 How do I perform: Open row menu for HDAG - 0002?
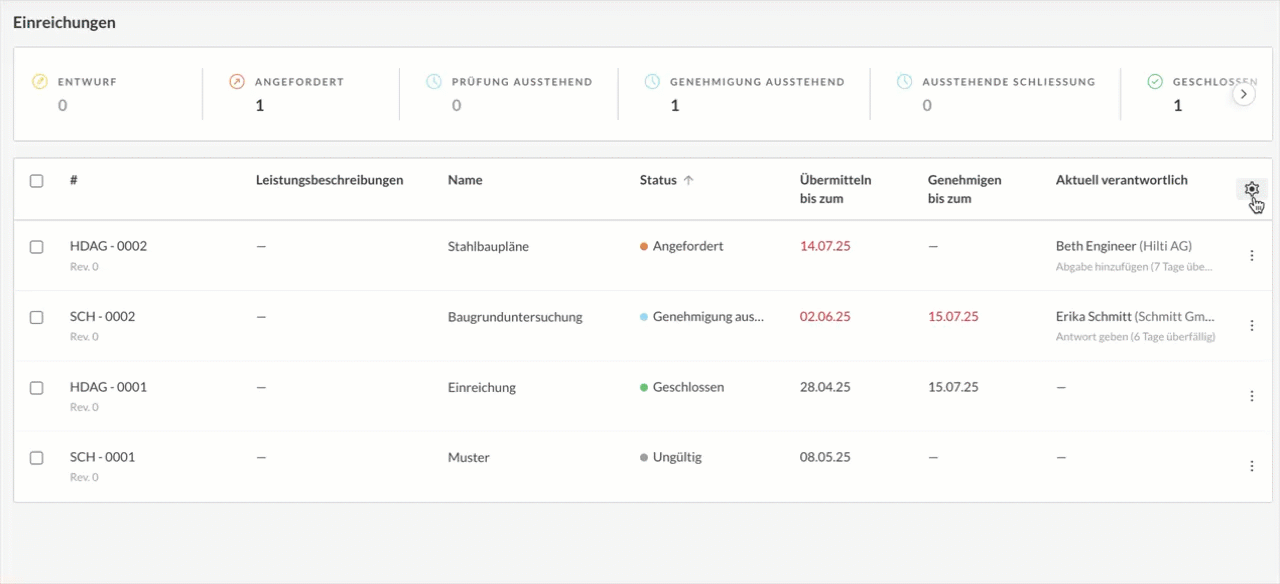(1251, 256)
